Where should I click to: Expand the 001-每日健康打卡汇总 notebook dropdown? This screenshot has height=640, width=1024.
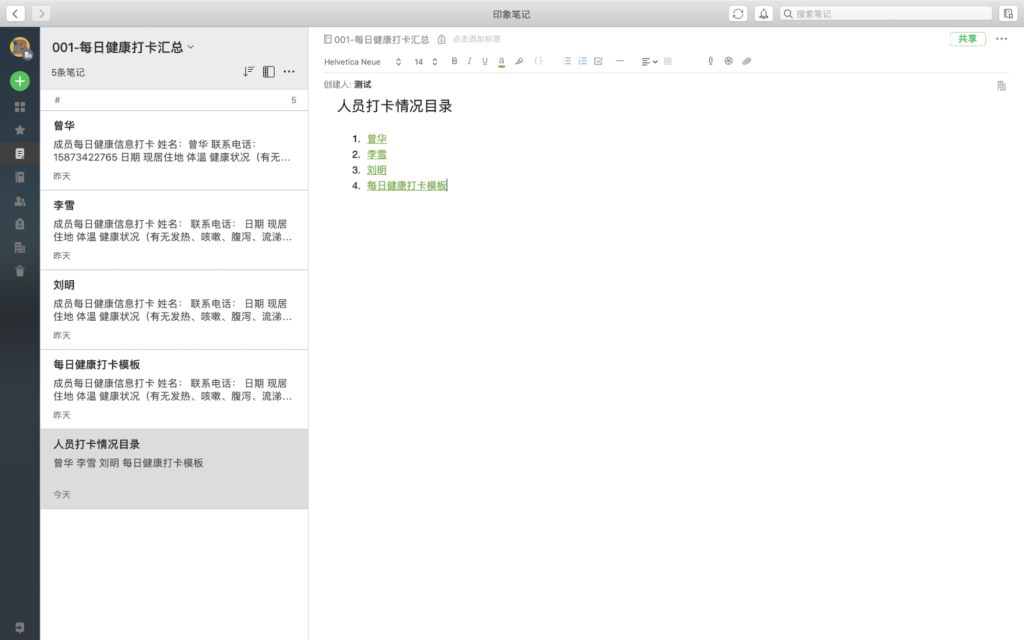pyautogui.click(x=191, y=47)
